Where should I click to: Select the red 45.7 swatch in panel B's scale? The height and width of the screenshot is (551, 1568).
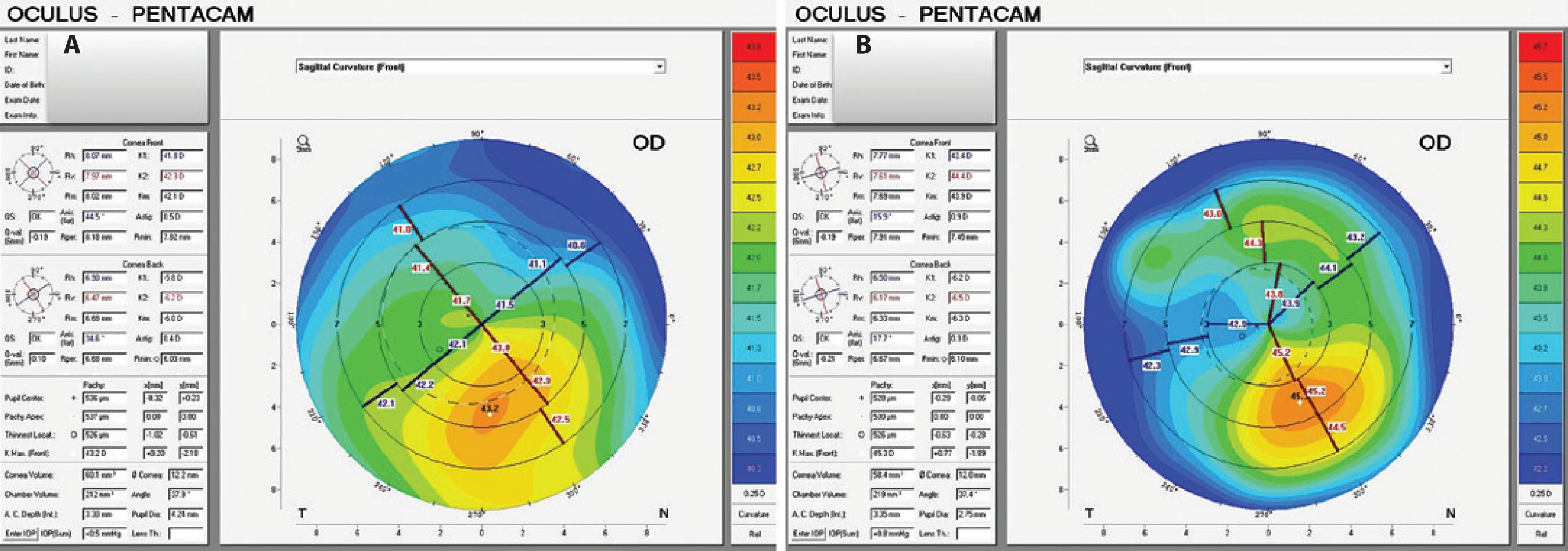click(x=1541, y=47)
